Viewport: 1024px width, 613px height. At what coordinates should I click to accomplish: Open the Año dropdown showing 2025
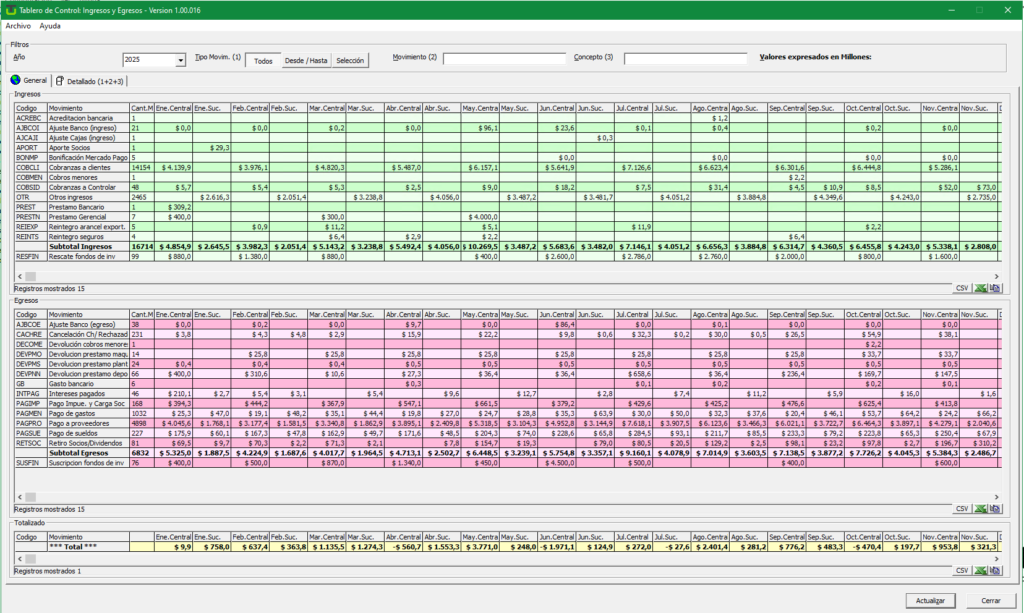(180, 60)
